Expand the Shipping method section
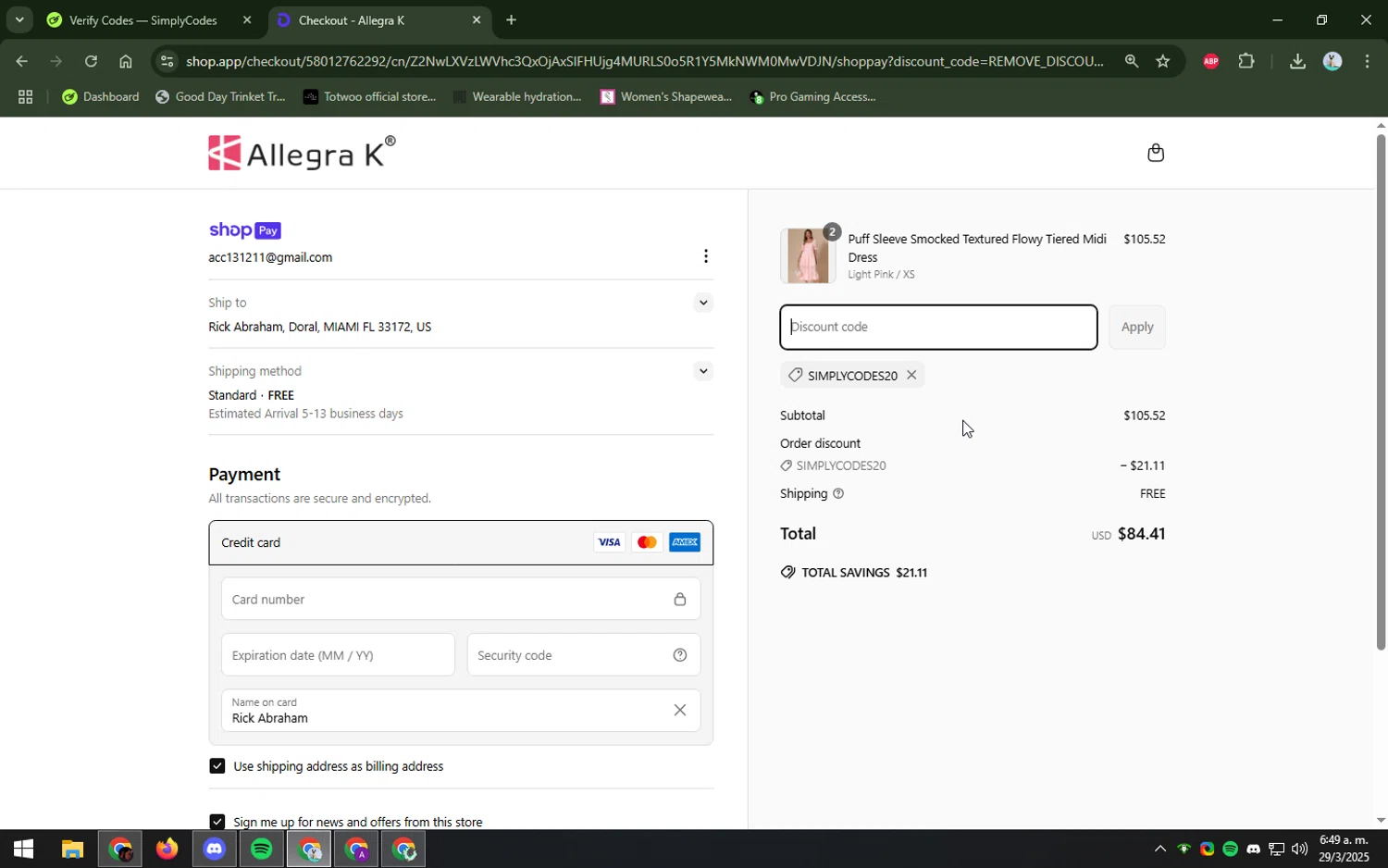This screenshot has height=868, width=1388. [x=703, y=371]
